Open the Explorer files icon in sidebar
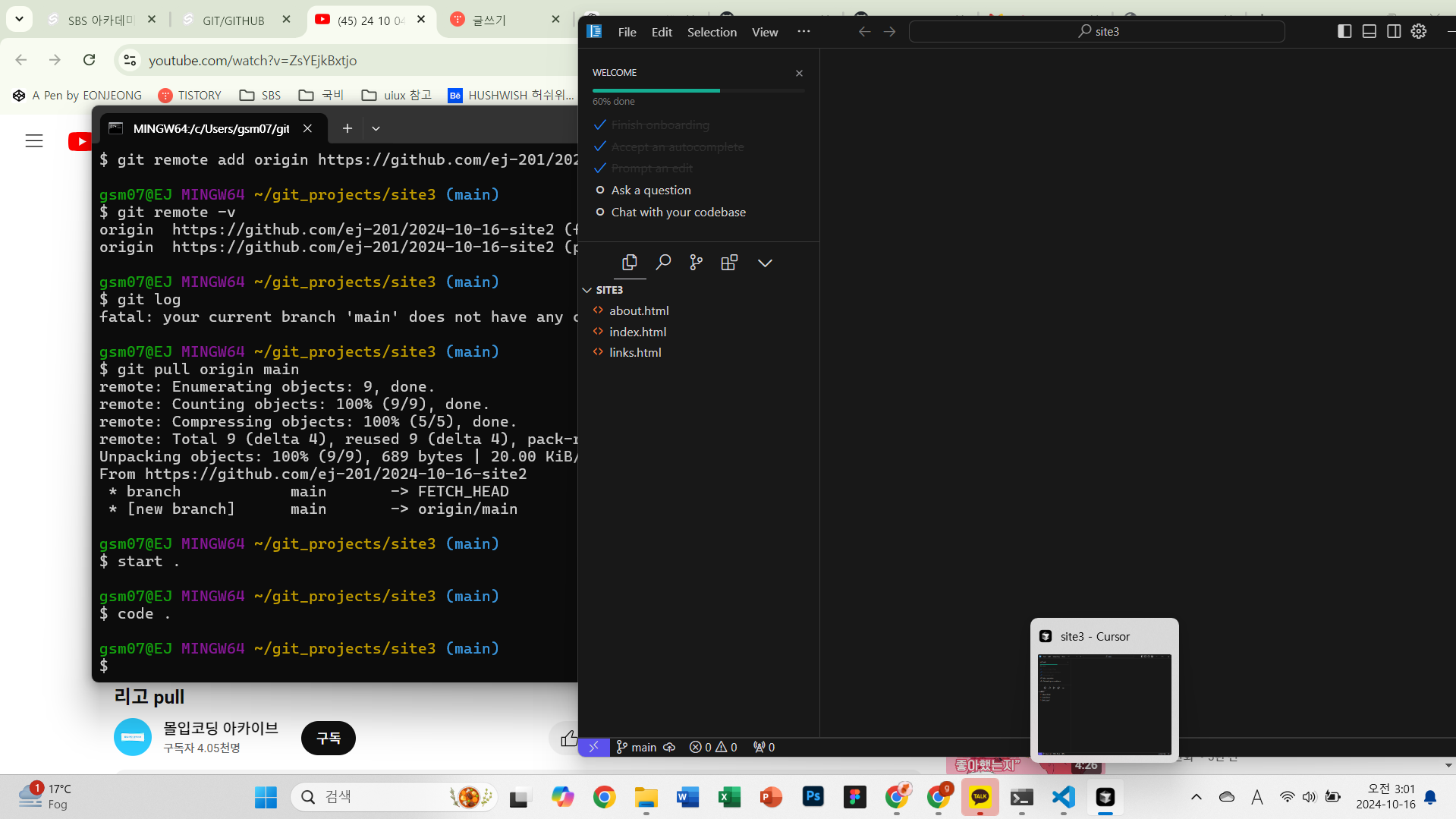The width and height of the screenshot is (1456, 819). point(629,263)
